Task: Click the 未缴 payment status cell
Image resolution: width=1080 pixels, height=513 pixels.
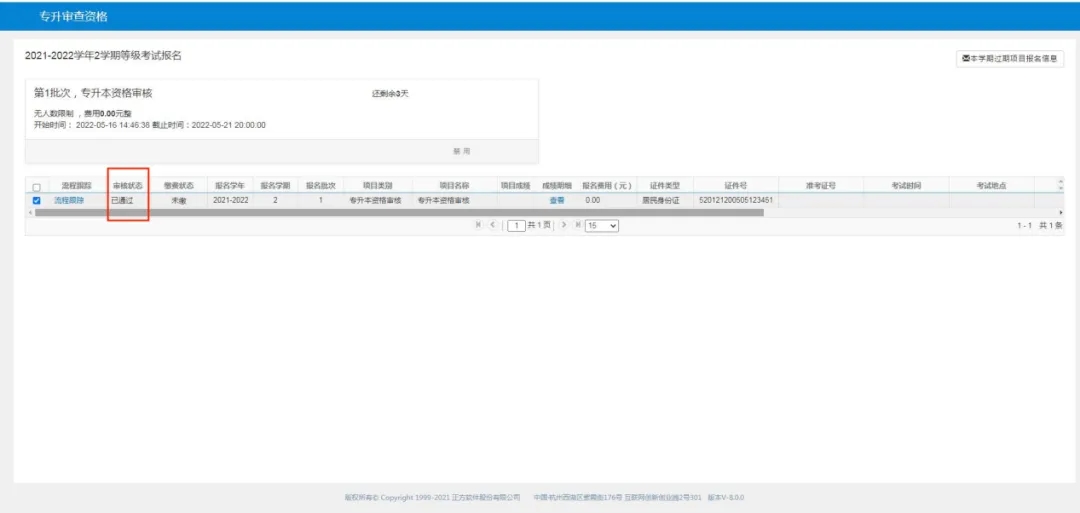Action: [178, 200]
